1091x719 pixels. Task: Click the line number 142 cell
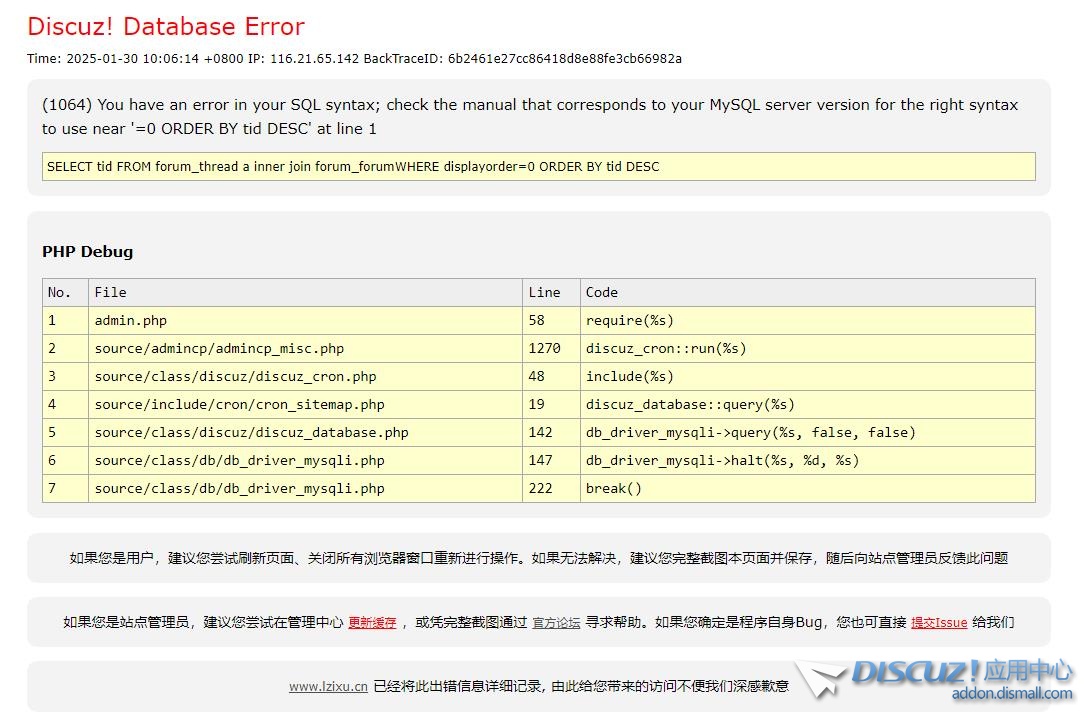click(x=551, y=432)
